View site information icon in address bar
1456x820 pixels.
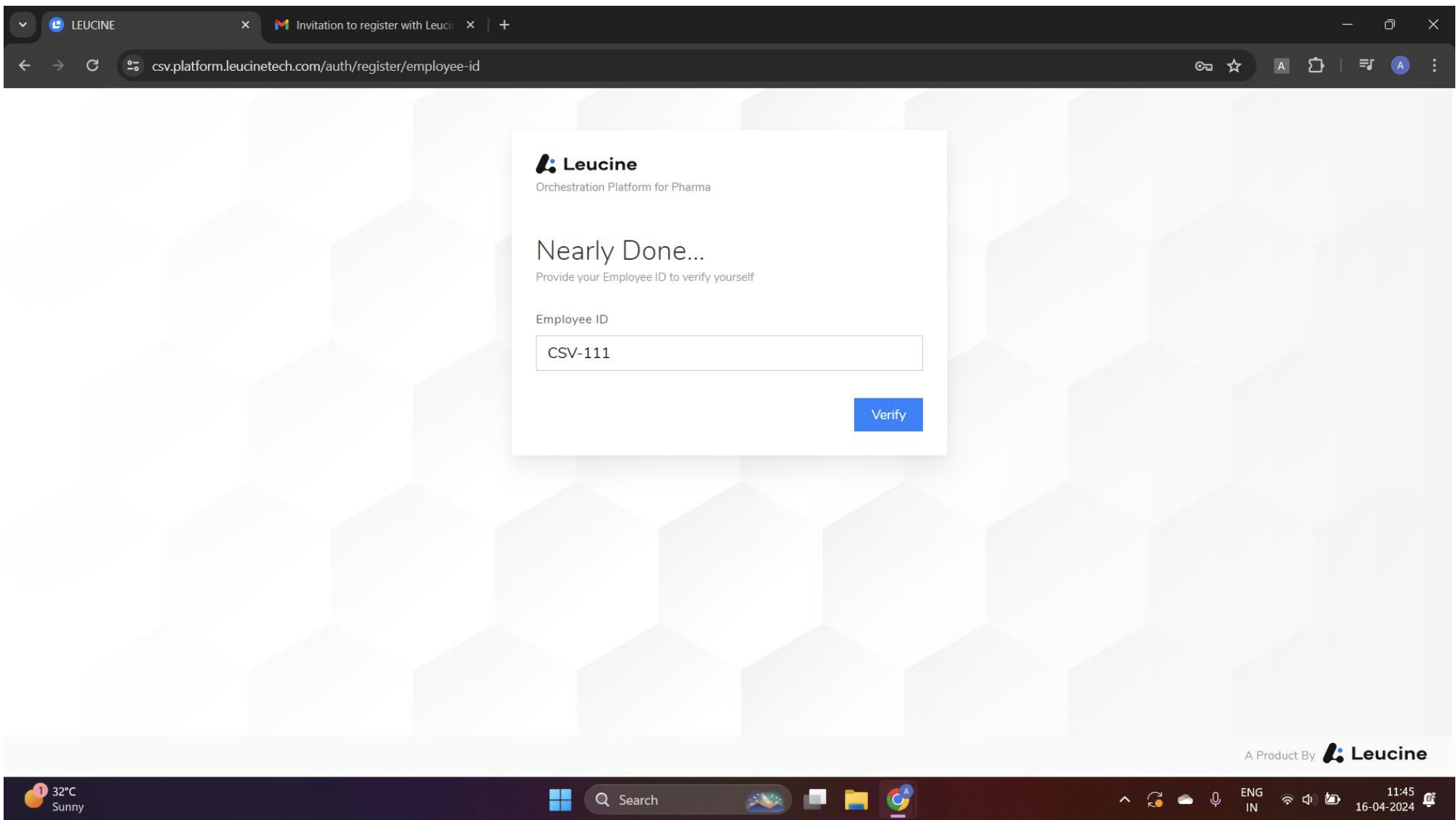tap(133, 66)
